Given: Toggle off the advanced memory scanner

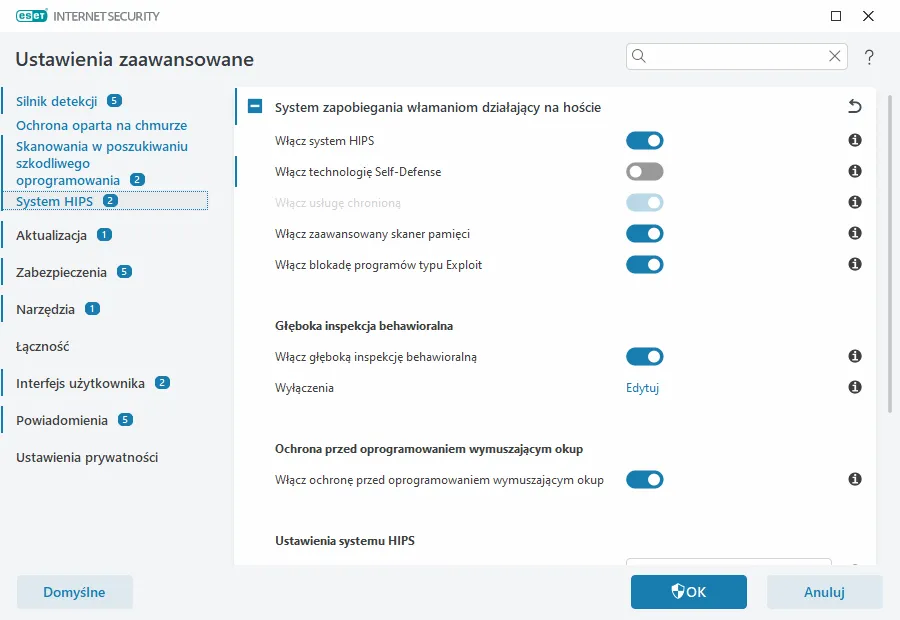Looking at the screenshot, I should pyautogui.click(x=645, y=233).
